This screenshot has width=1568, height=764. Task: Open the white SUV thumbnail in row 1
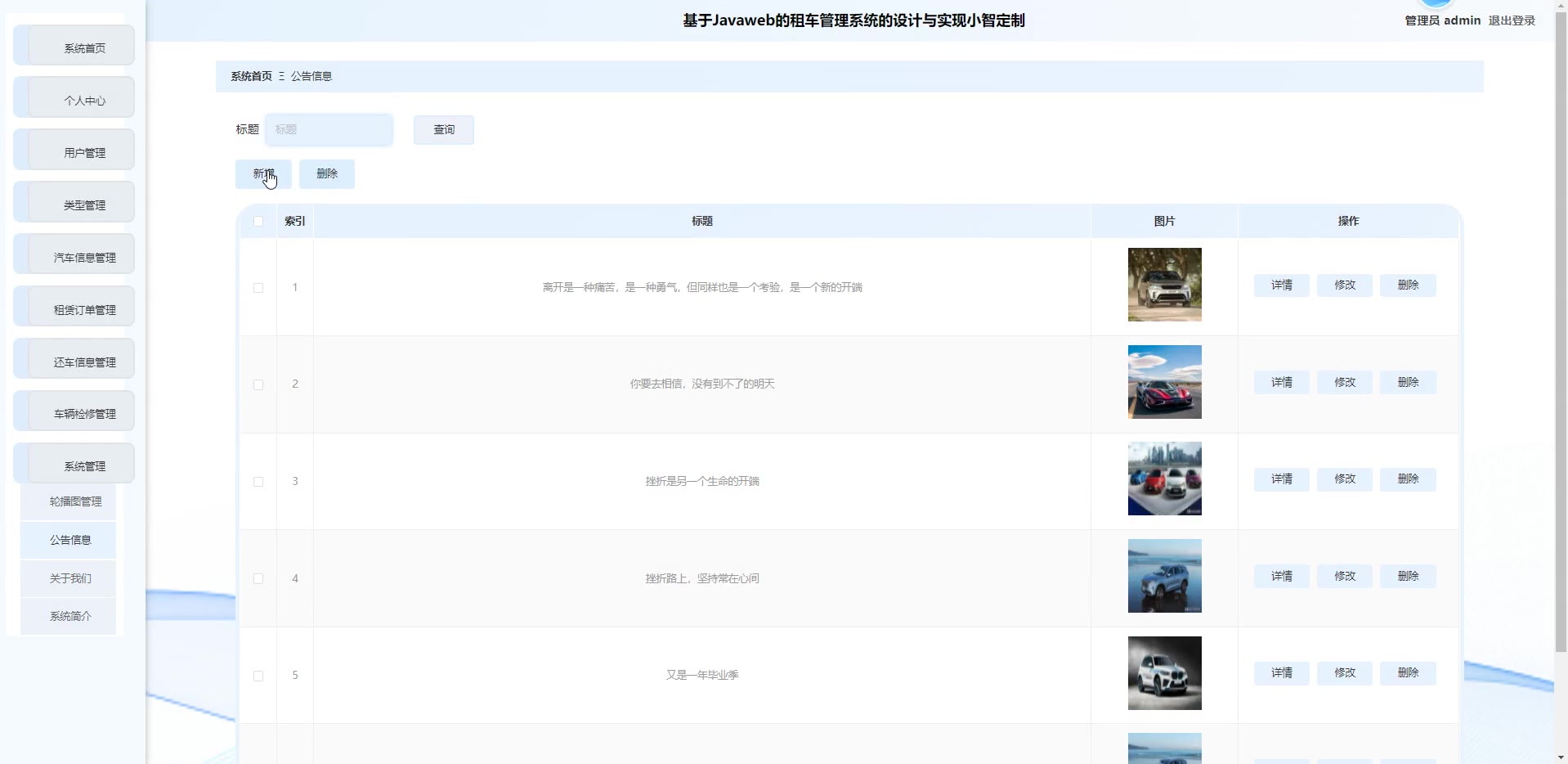[x=1164, y=285]
